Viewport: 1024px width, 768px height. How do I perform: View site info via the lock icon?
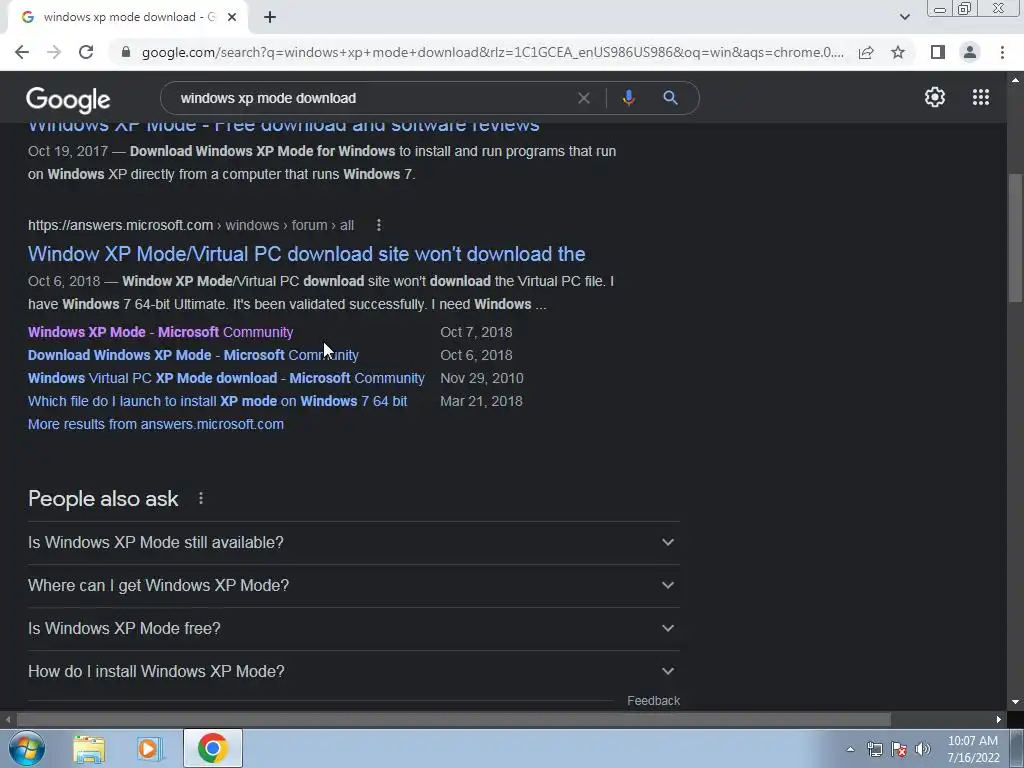[126, 52]
